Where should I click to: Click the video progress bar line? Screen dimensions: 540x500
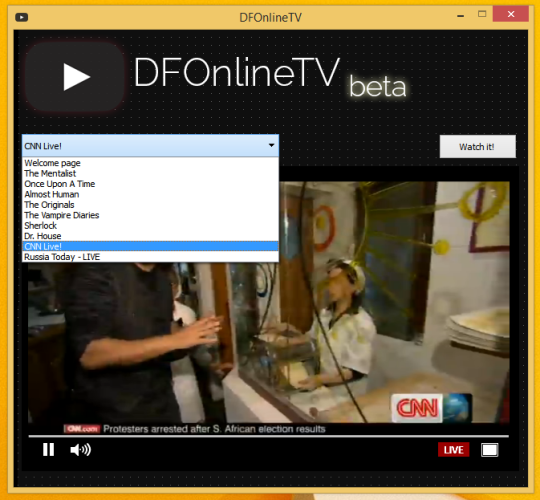[269, 436]
